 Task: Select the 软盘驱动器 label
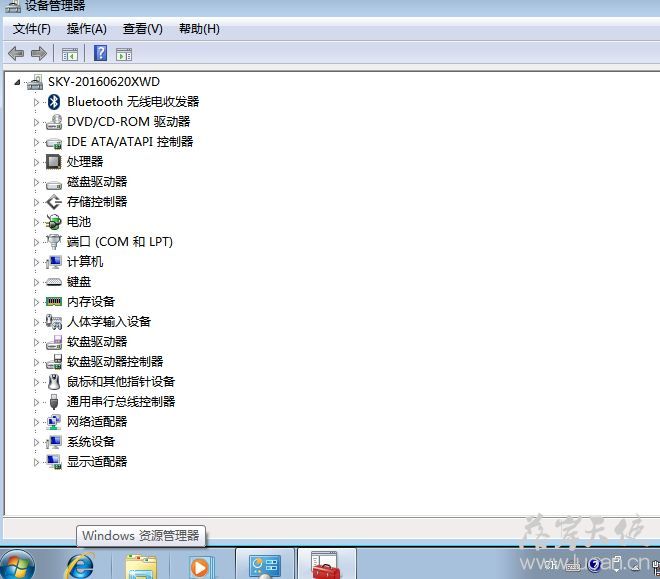click(x=97, y=342)
